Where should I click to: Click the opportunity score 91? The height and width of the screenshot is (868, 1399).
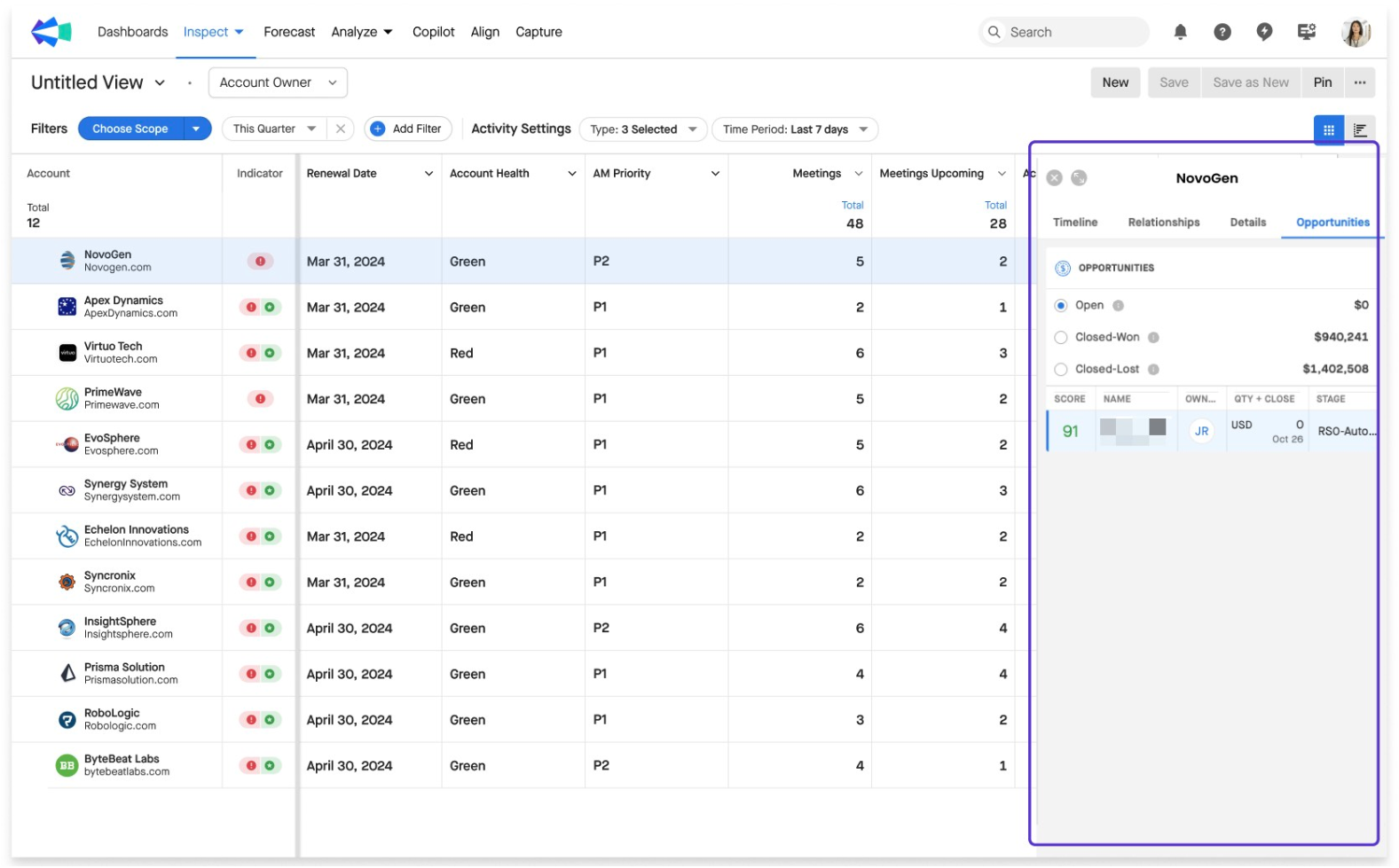[x=1071, y=432]
